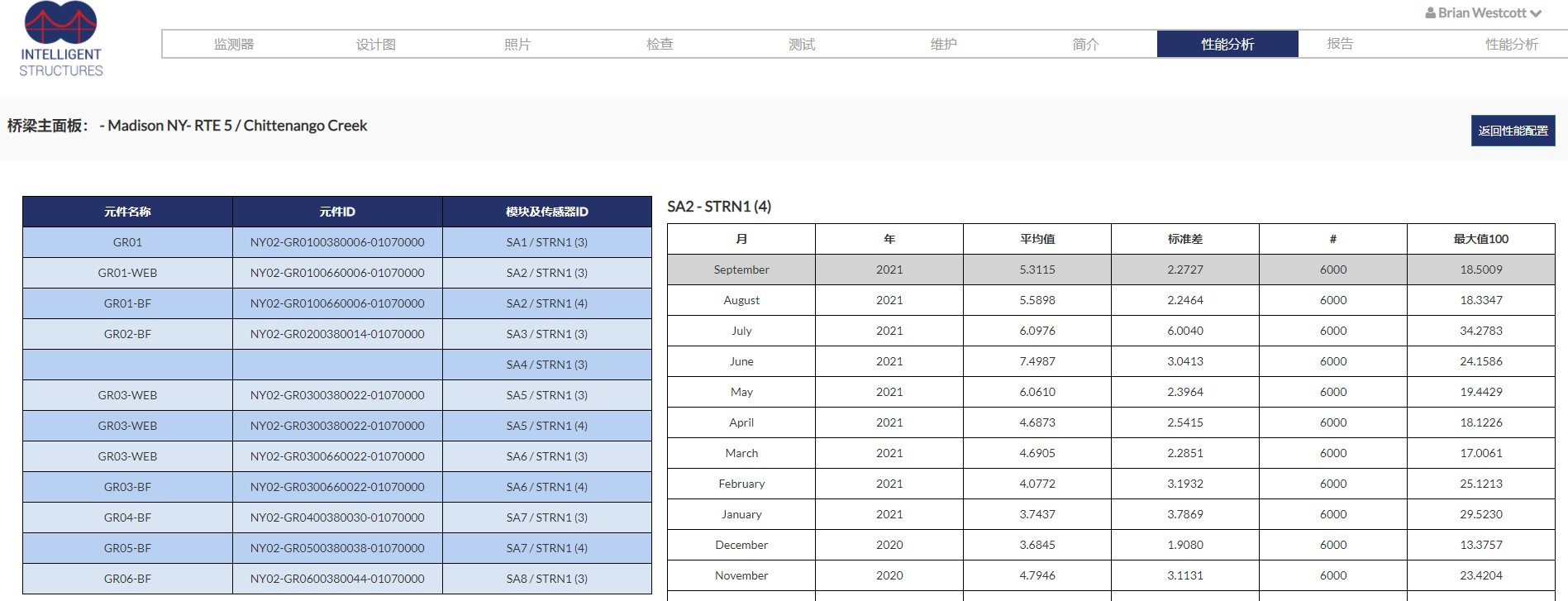The image size is (1568, 601).
Task: Select the September 2021 data row
Action: (741, 269)
